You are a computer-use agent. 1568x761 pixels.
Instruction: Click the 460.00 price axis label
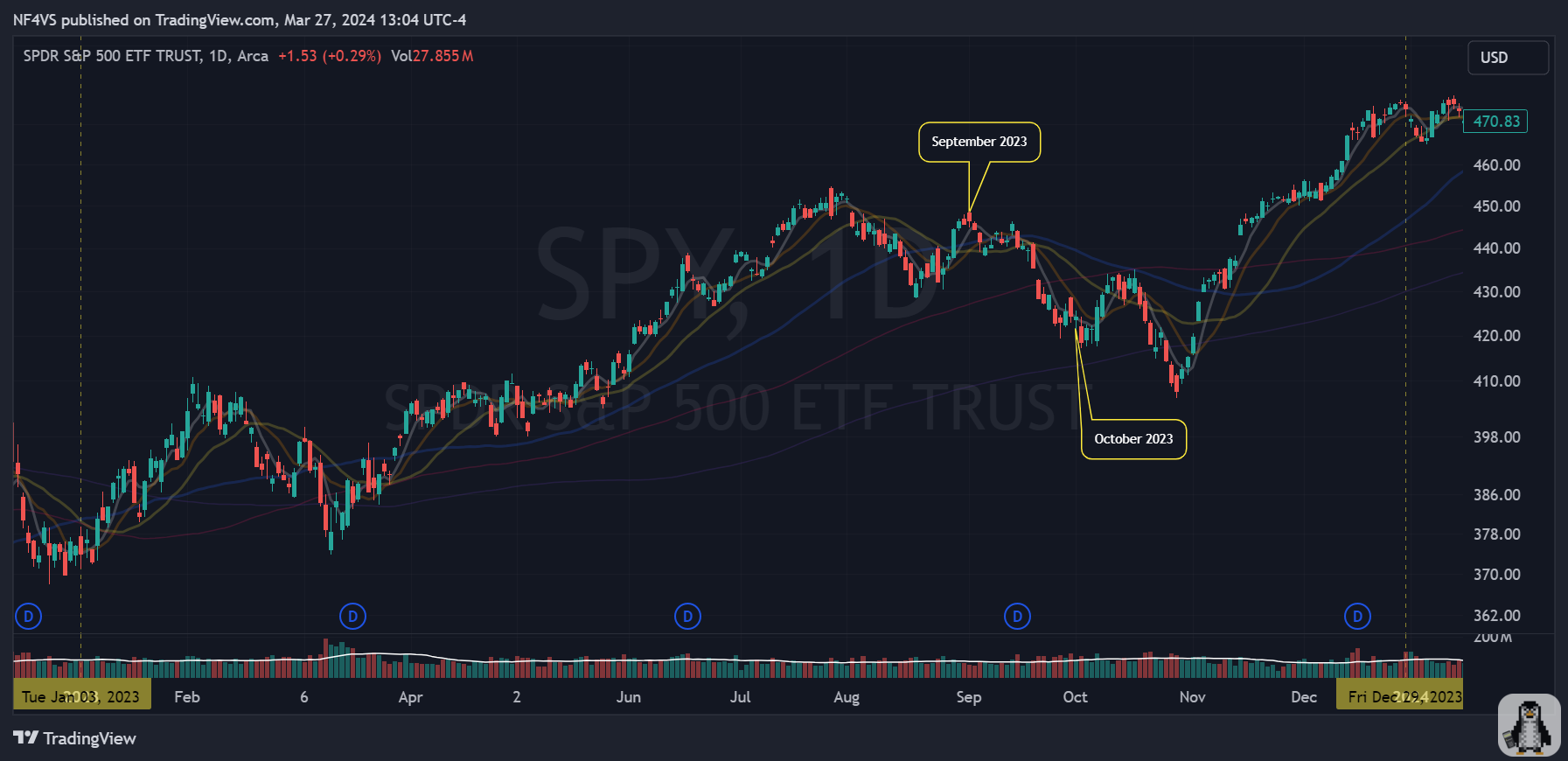coord(1497,165)
